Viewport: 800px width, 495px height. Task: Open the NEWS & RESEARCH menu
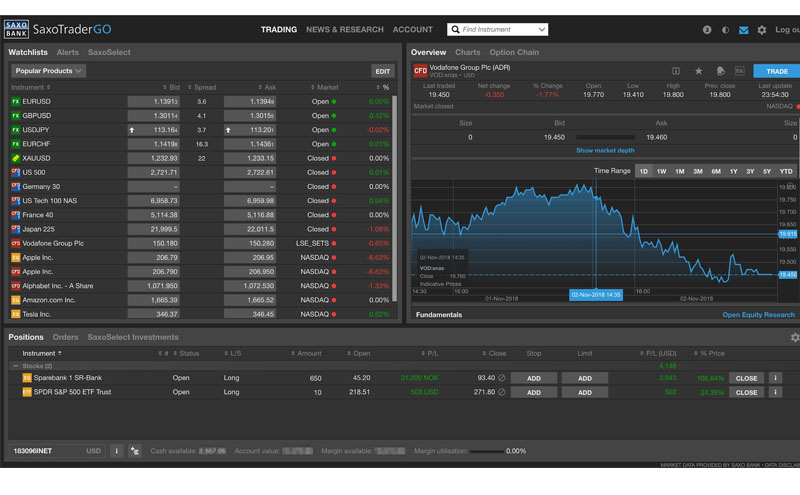click(x=344, y=30)
